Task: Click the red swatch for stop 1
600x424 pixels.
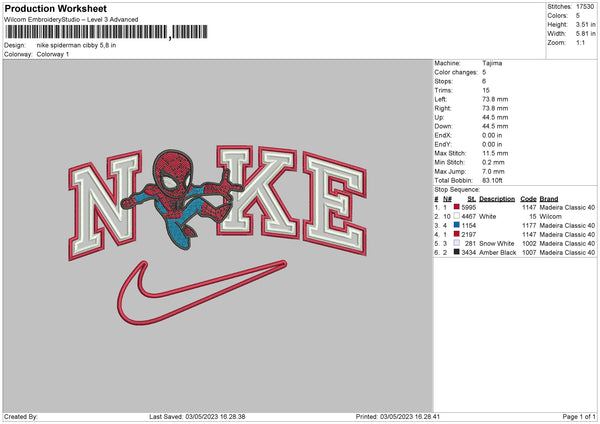Action: (457, 207)
